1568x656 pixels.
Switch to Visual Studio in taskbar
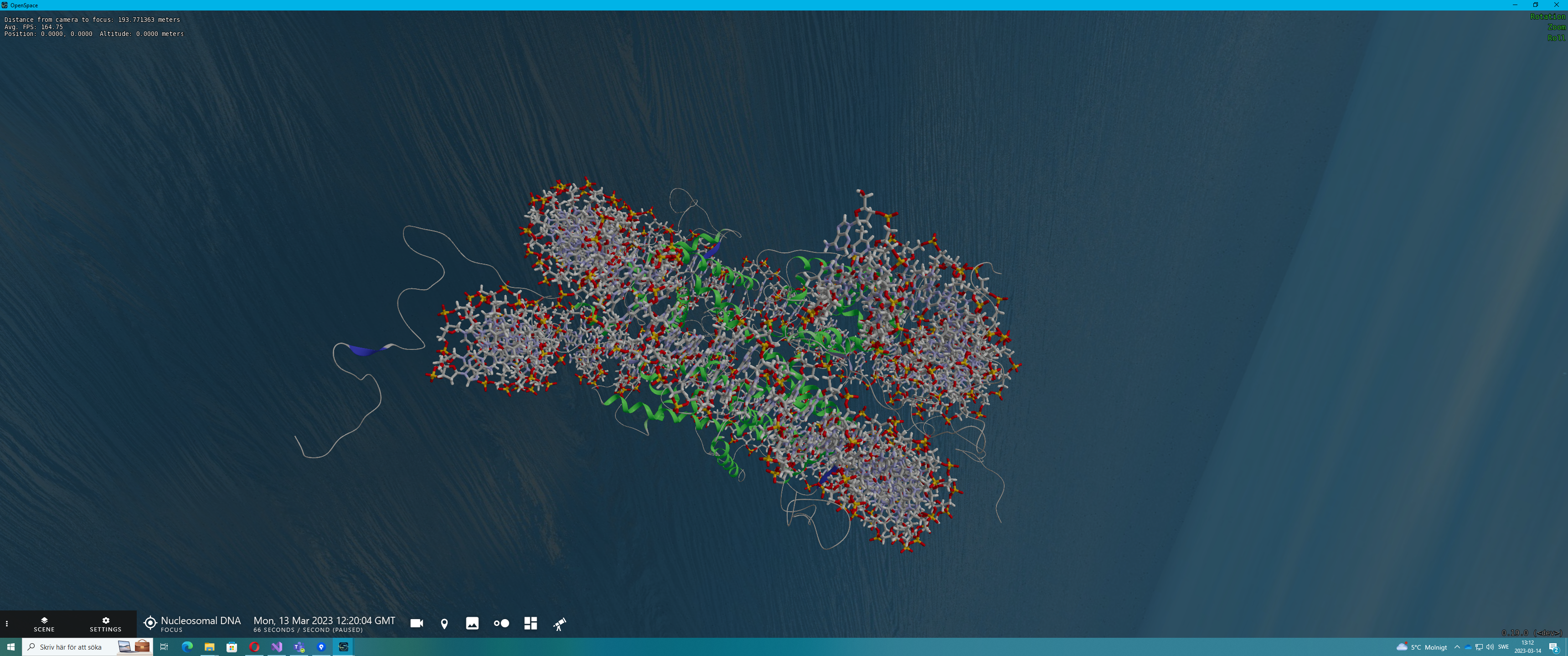[277, 647]
